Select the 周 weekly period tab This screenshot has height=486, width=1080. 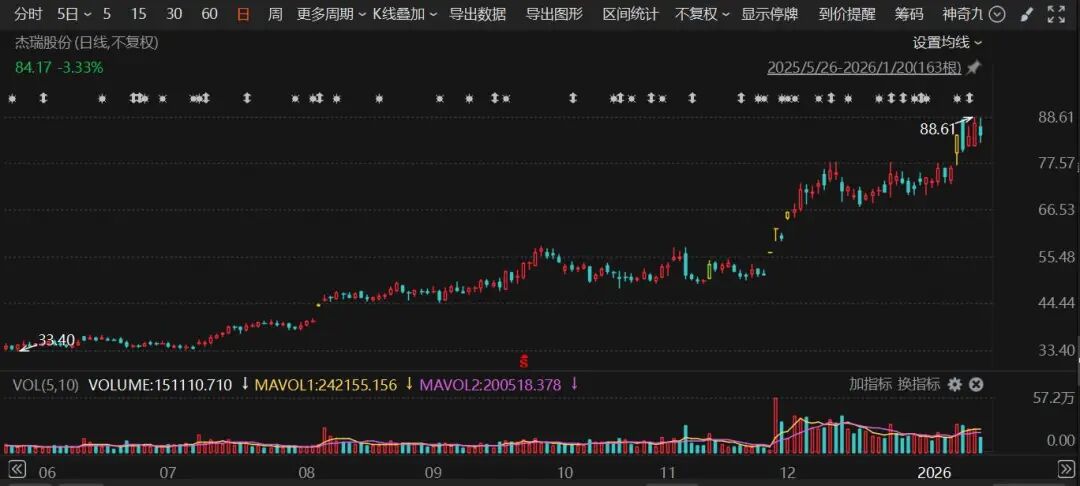pyautogui.click(x=275, y=14)
